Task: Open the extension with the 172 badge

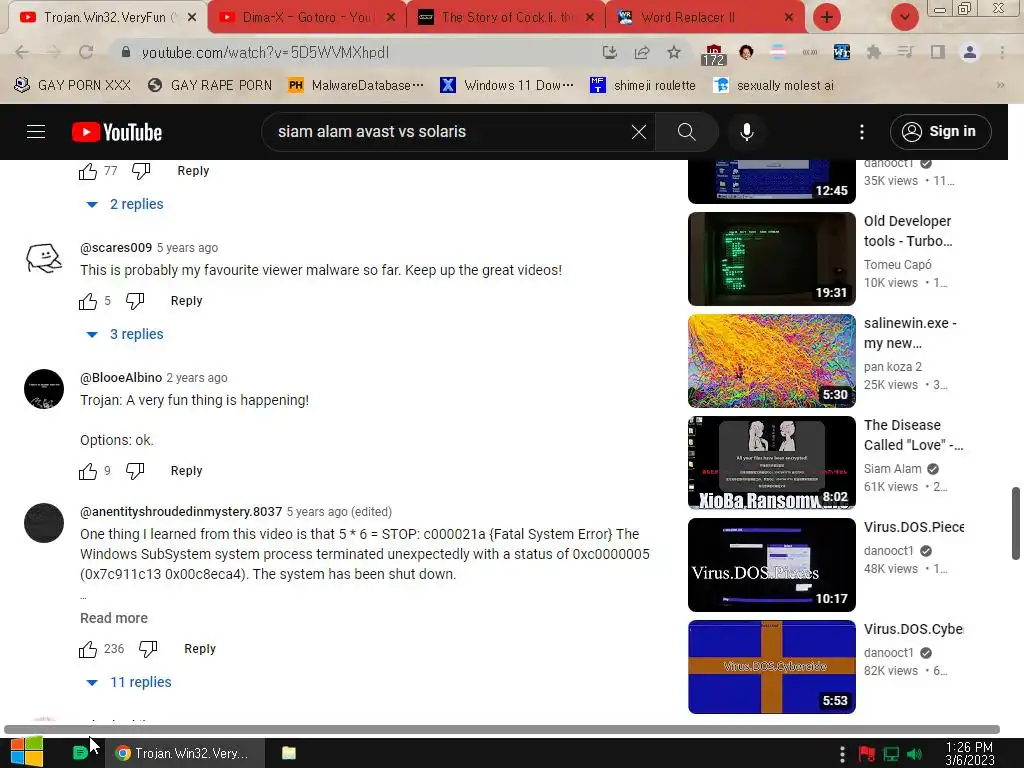Action: (x=713, y=54)
